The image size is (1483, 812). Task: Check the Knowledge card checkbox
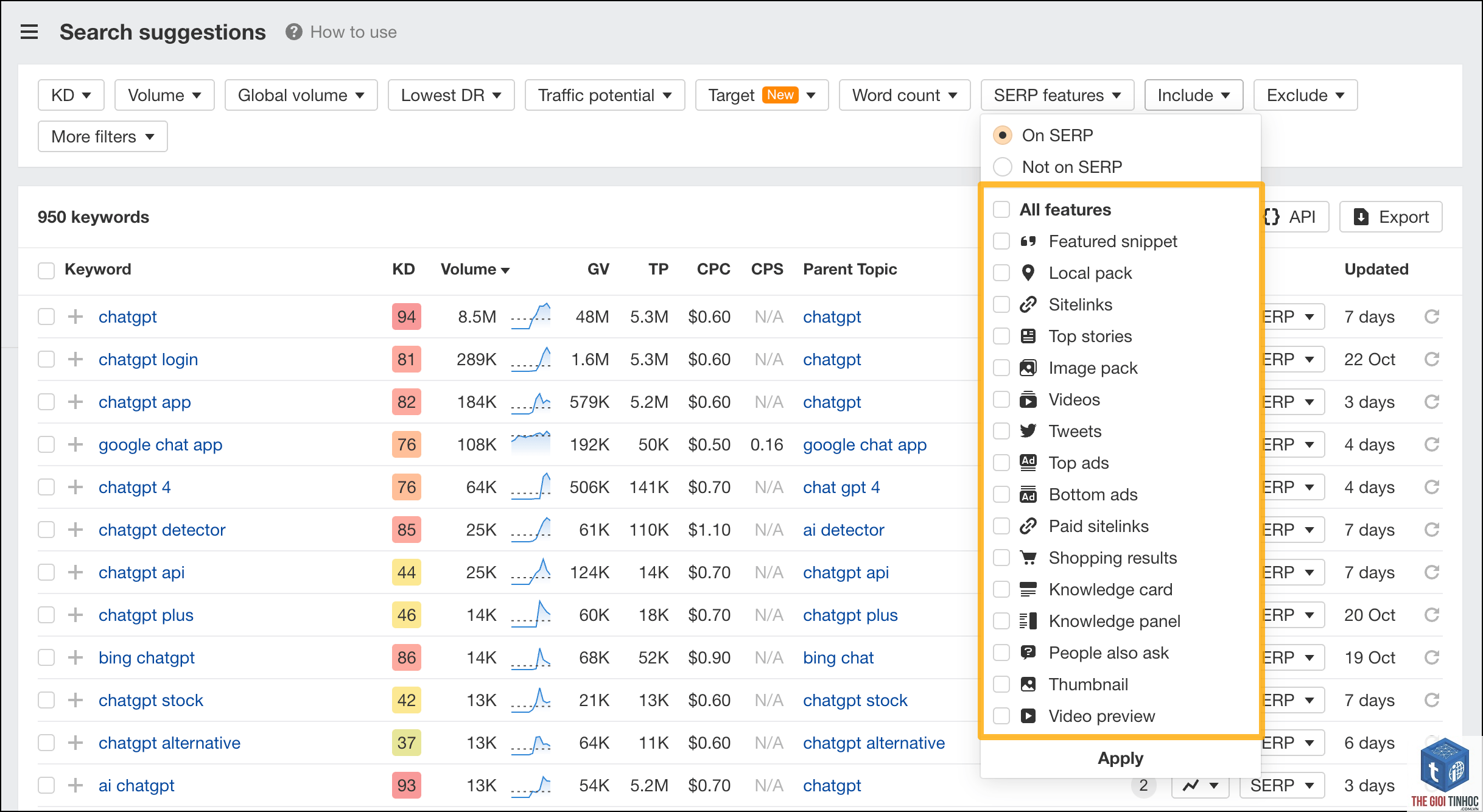click(1001, 589)
